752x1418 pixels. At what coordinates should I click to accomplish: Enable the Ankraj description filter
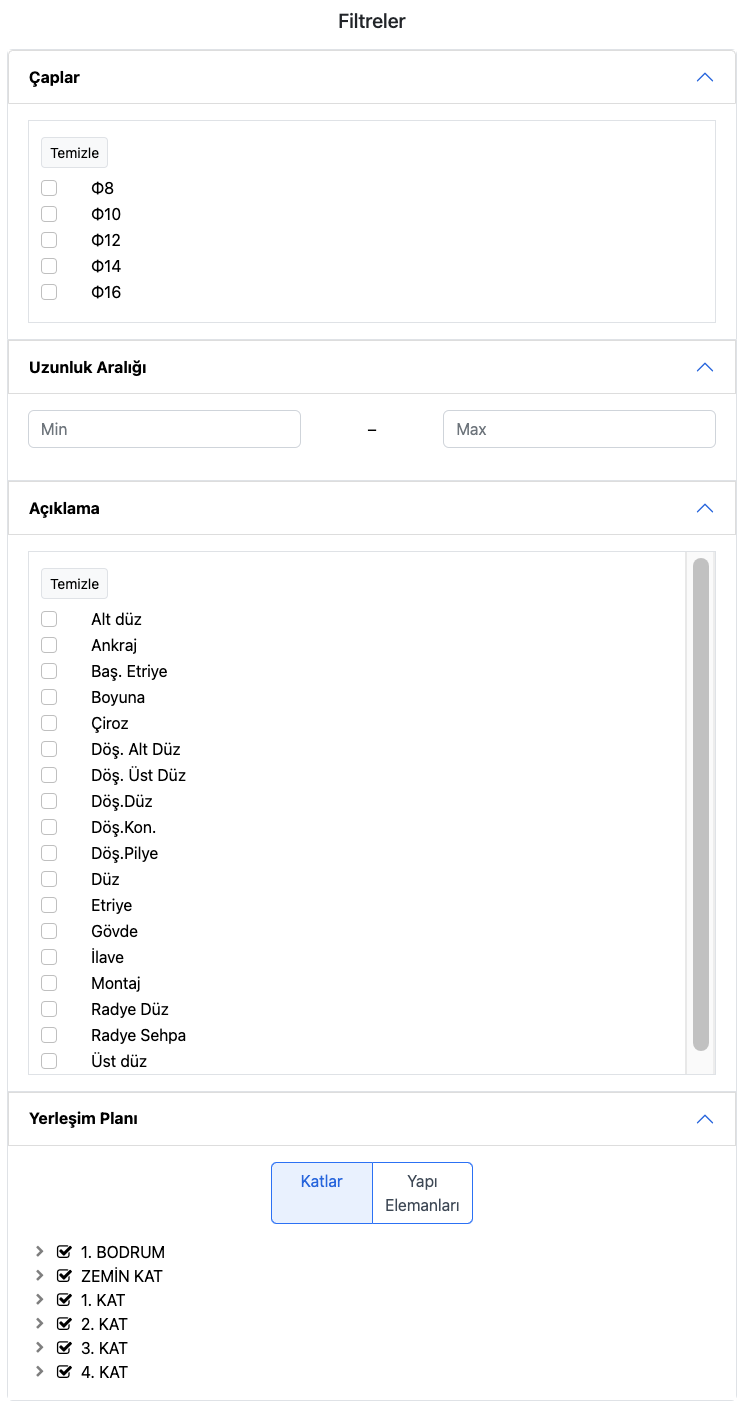[49, 645]
